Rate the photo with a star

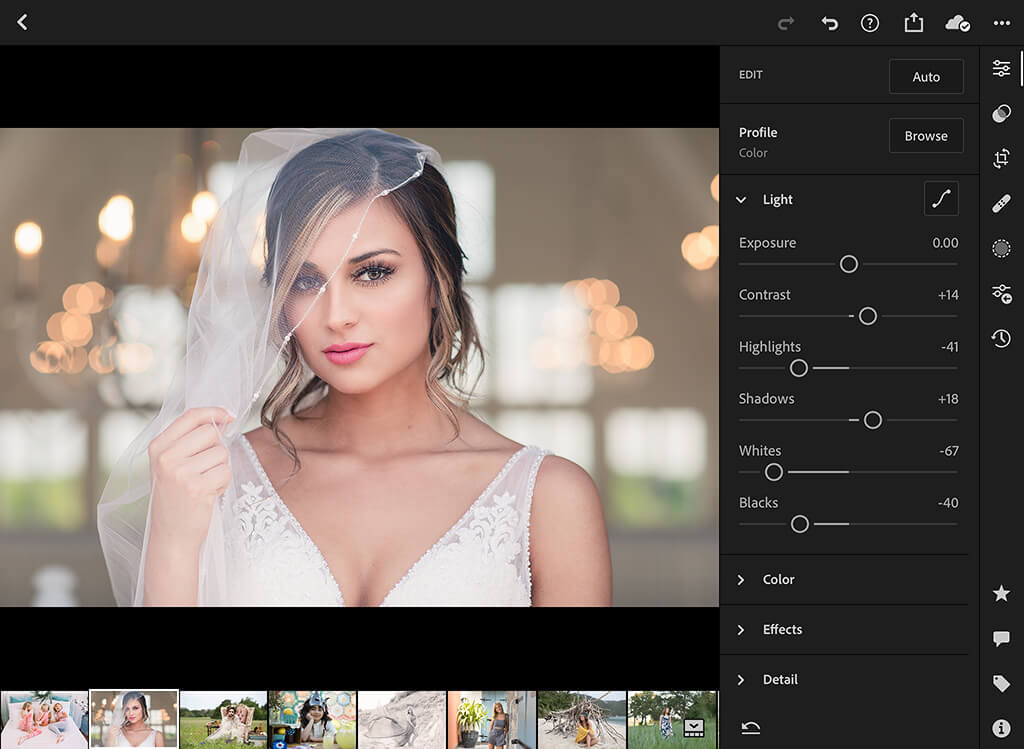tap(1001, 593)
